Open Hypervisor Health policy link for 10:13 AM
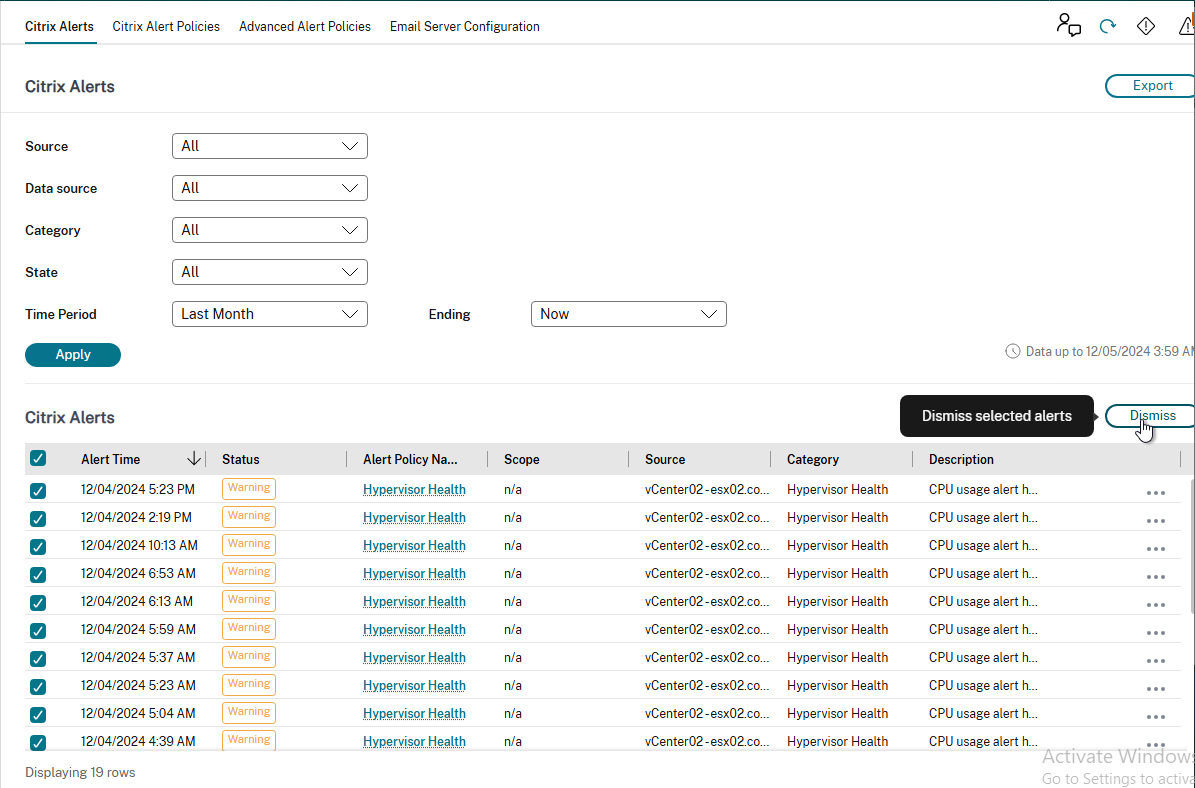This screenshot has width=1195, height=788. point(414,546)
